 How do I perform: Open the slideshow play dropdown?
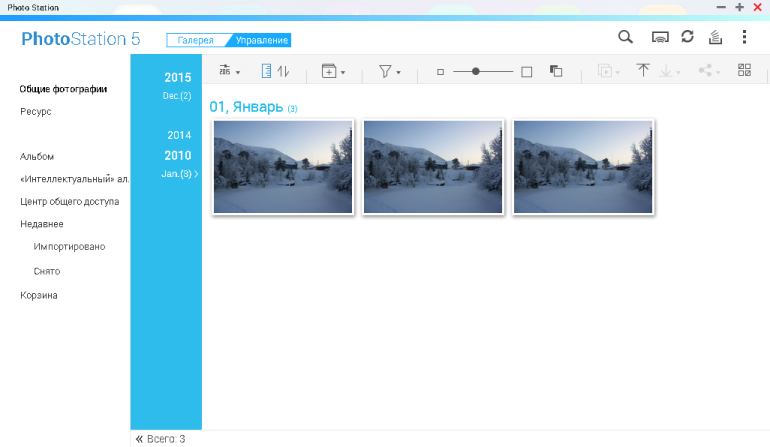click(608, 71)
